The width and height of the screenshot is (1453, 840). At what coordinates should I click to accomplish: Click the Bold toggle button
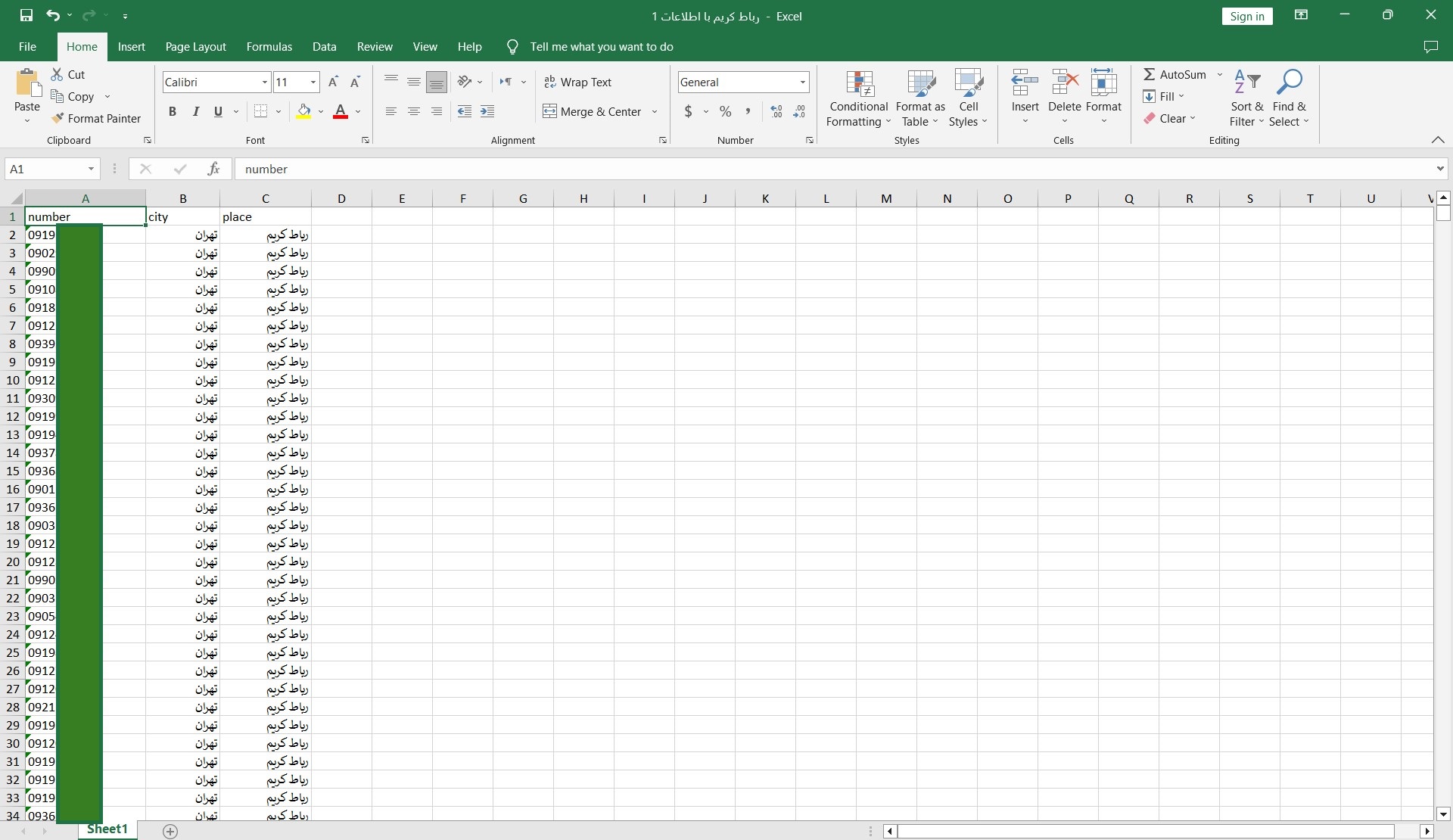coord(171,110)
